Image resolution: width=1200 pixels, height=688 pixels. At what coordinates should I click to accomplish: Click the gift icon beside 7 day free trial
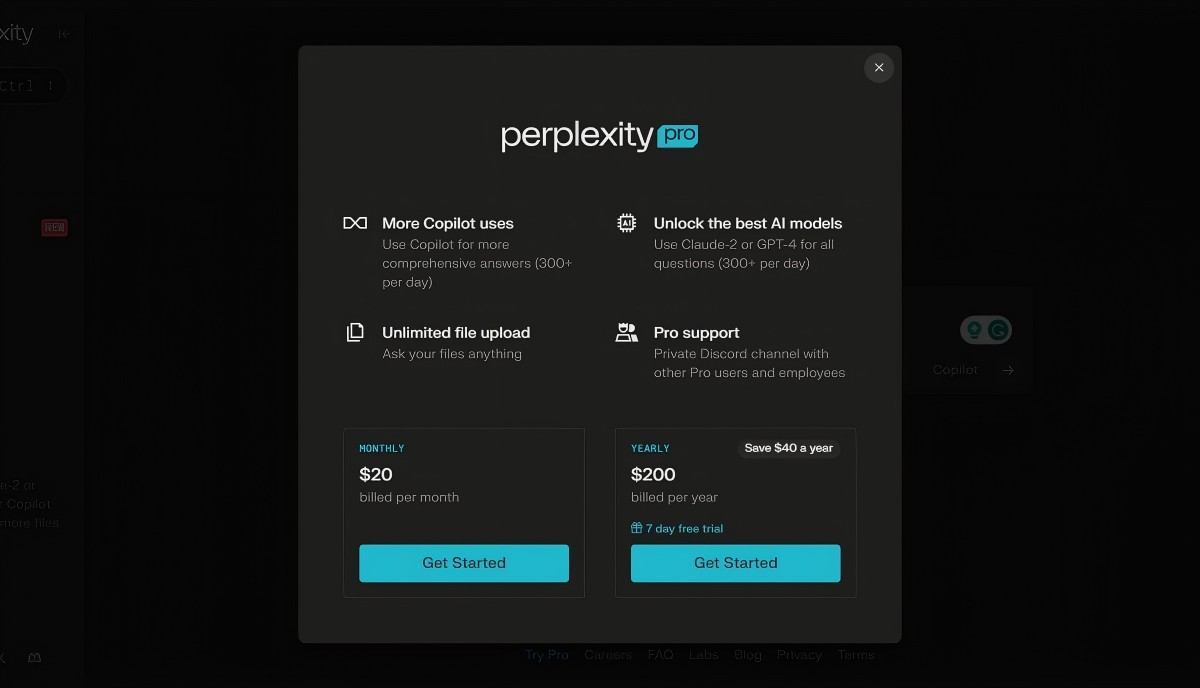pos(634,528)
